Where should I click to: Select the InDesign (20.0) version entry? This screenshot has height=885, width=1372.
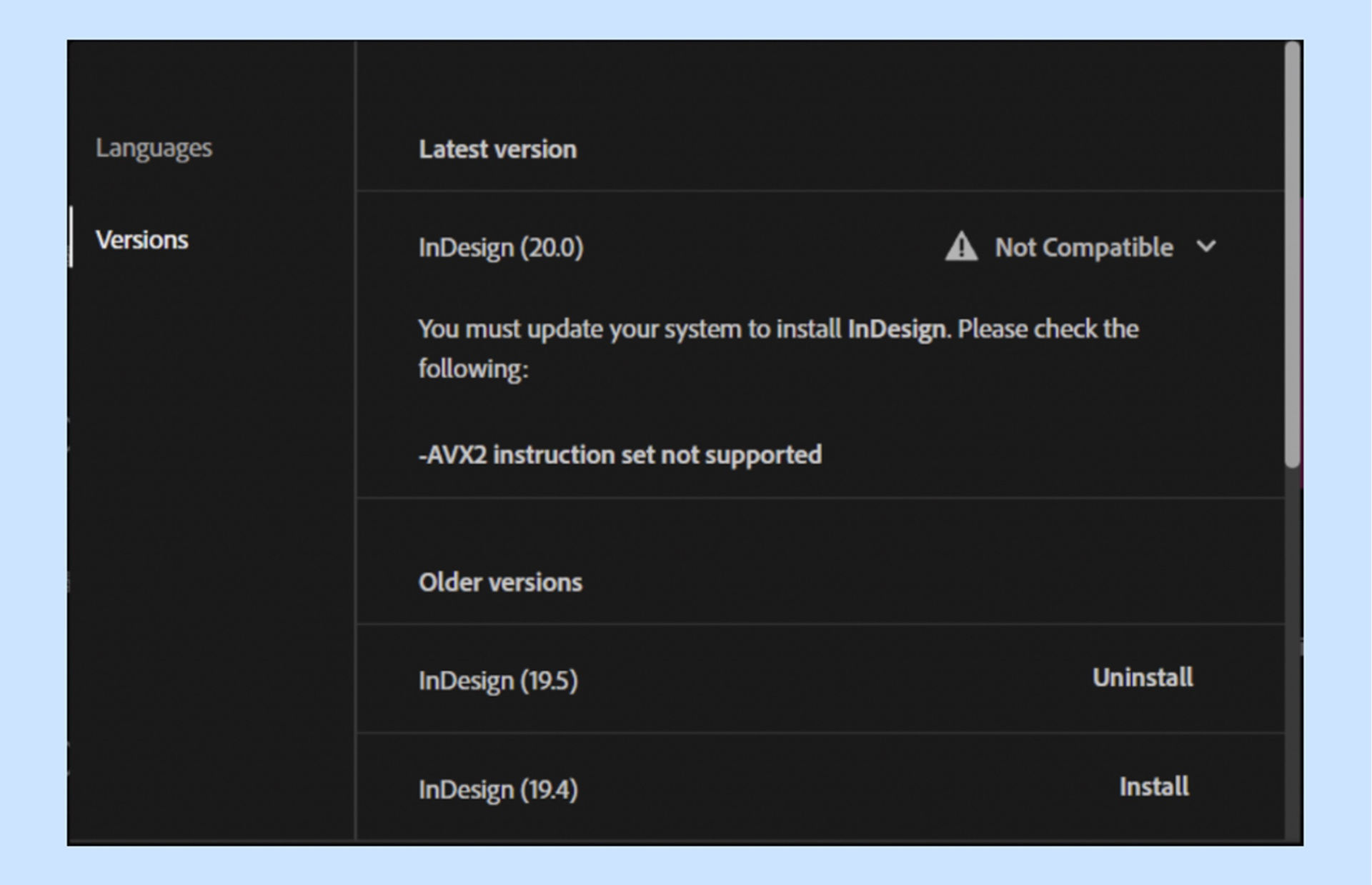(x=500, y=248)
